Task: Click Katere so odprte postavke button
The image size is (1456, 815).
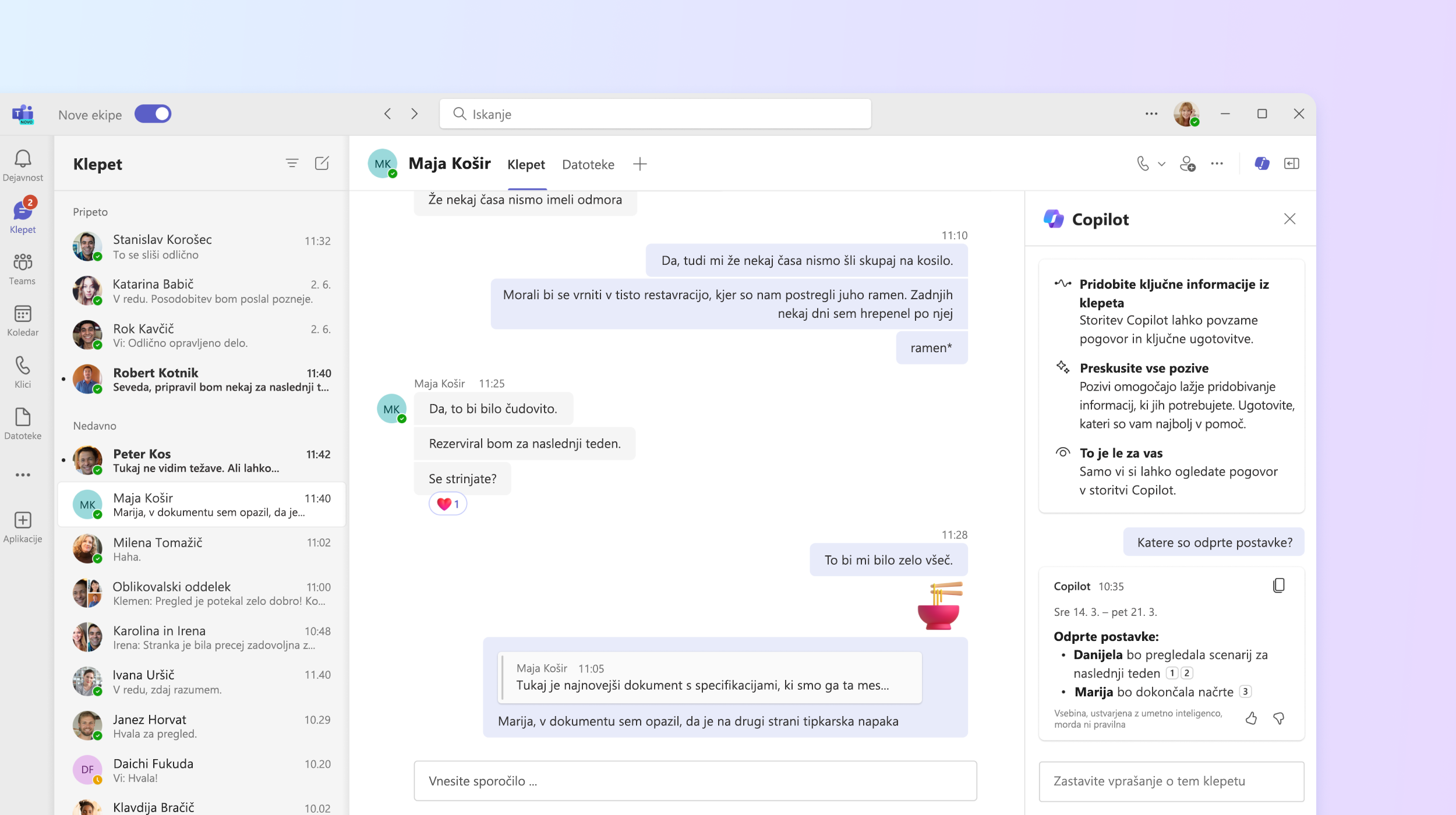Action: coord(1214,541)
